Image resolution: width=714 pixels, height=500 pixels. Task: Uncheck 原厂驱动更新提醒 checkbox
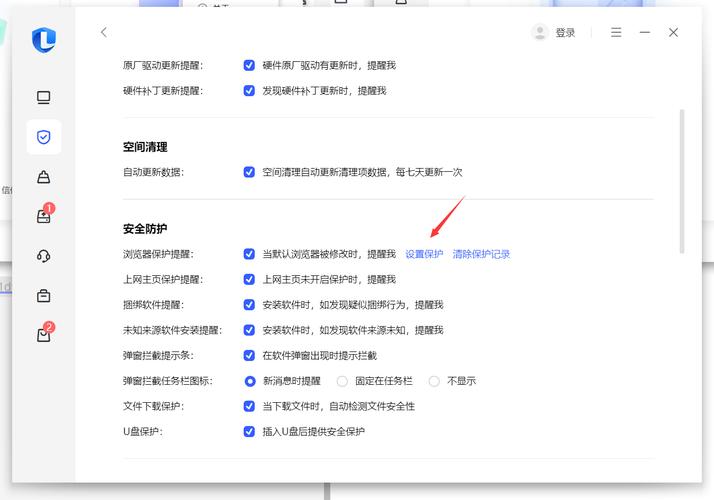[x=249, y=65]
